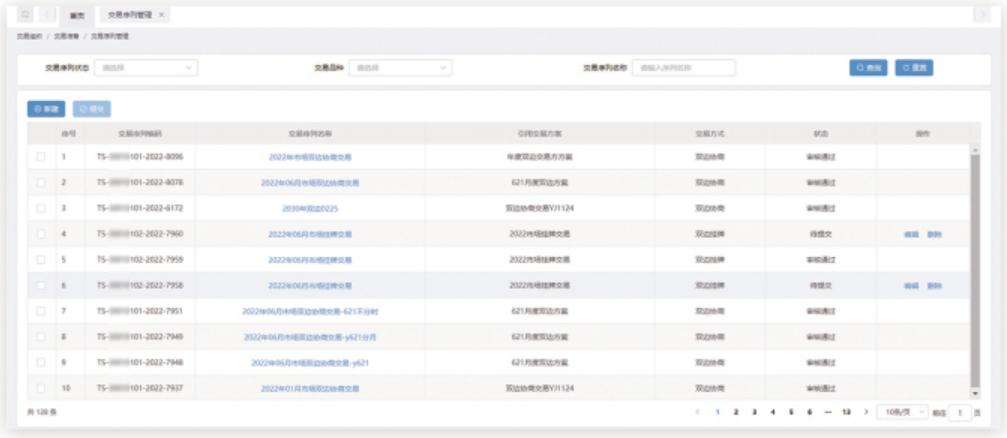Image resolution: width=1007 pixels, height=438 pixels.
Task: Click the left arrow to scroll tabs back
Action: (47, 15)
